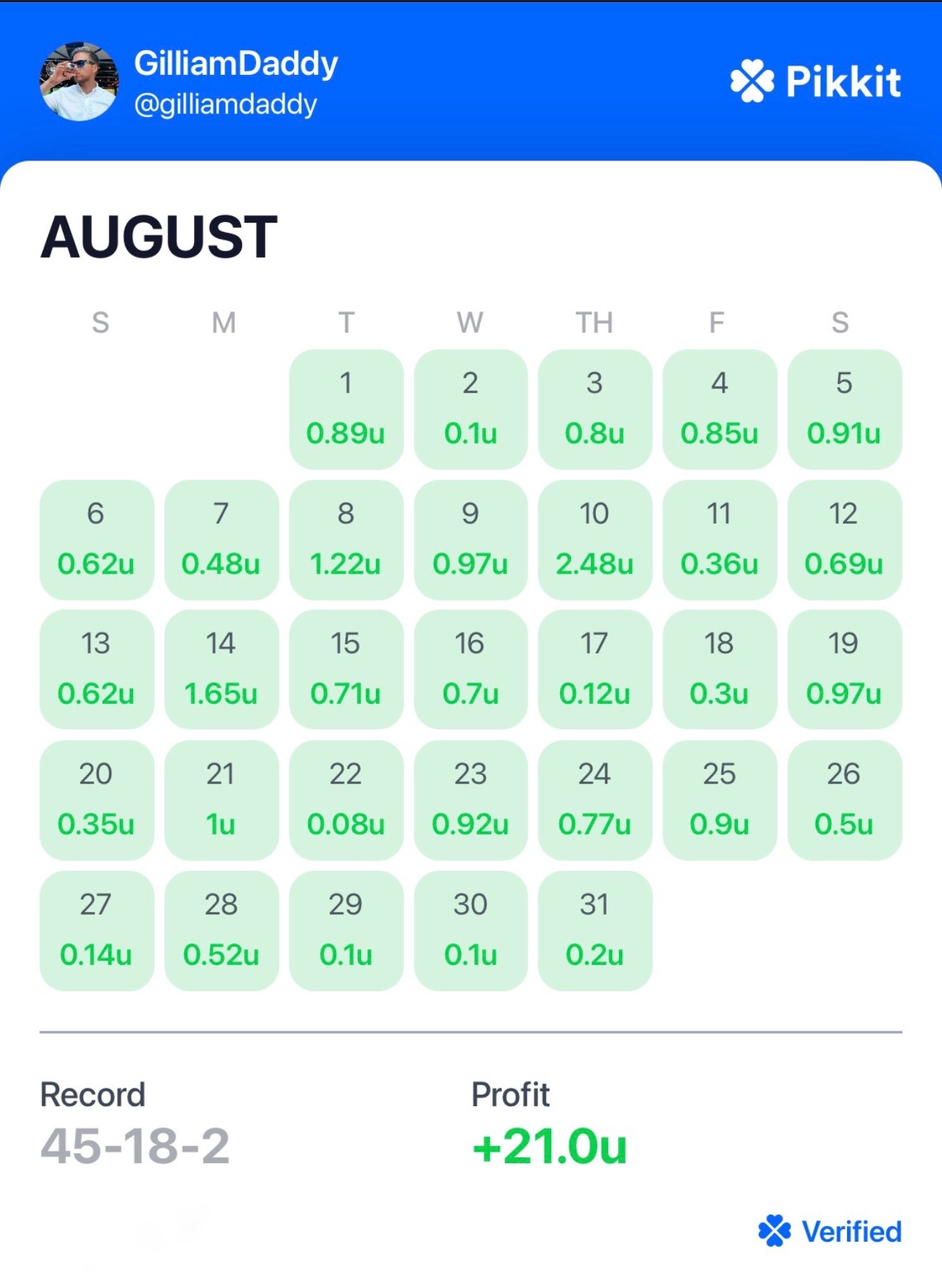Open the @gilliamdaddy username handle

(226, 104)
